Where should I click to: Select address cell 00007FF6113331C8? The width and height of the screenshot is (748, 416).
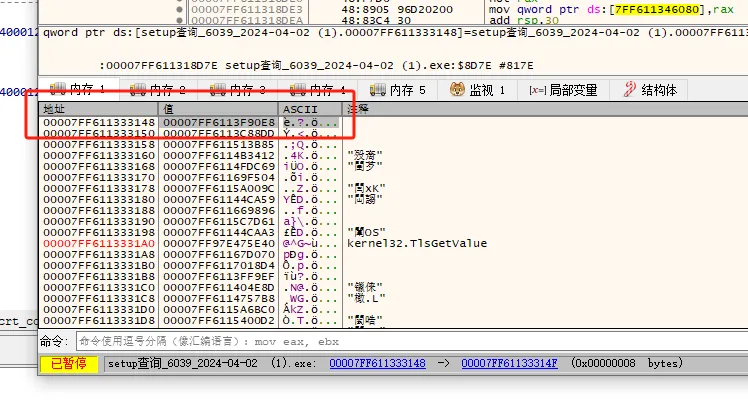(99, 299)
